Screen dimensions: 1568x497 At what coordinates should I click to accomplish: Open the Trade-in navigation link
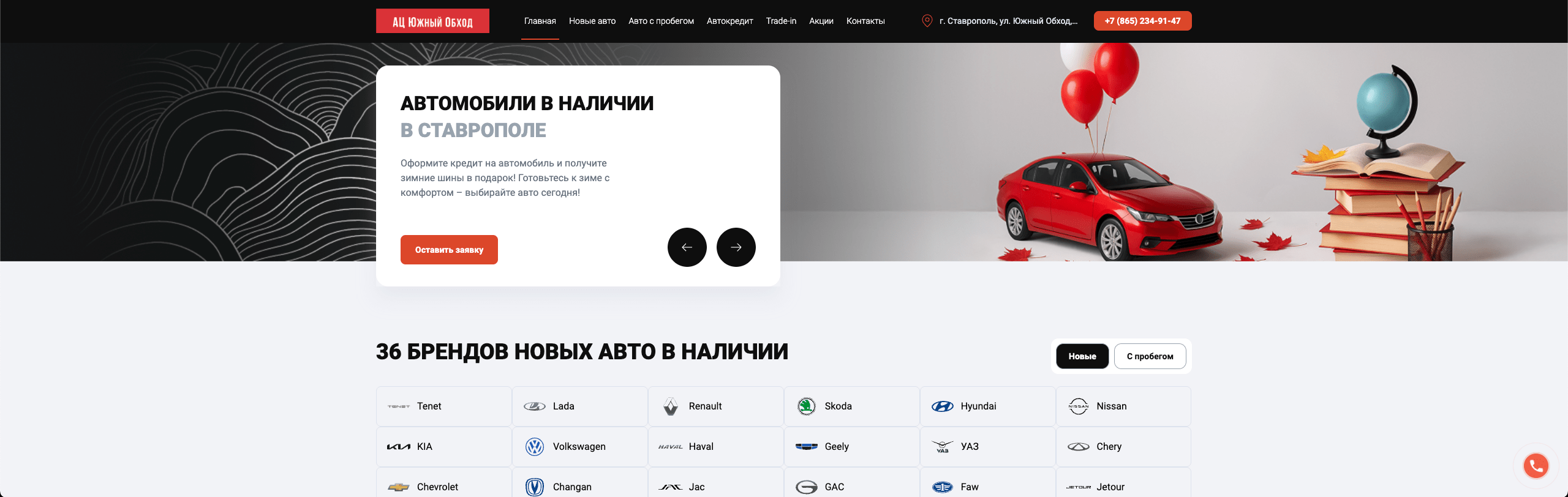coord(781,21)
